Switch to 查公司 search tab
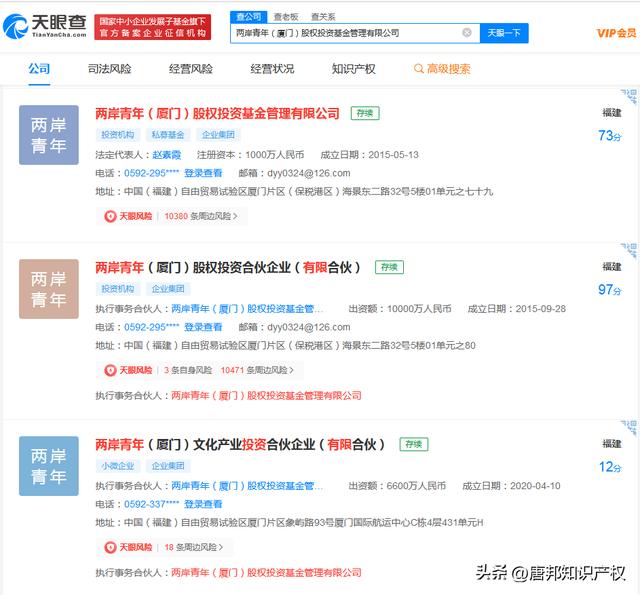Image resolution: width=640 pixels, height=595 pixels. 249,17
